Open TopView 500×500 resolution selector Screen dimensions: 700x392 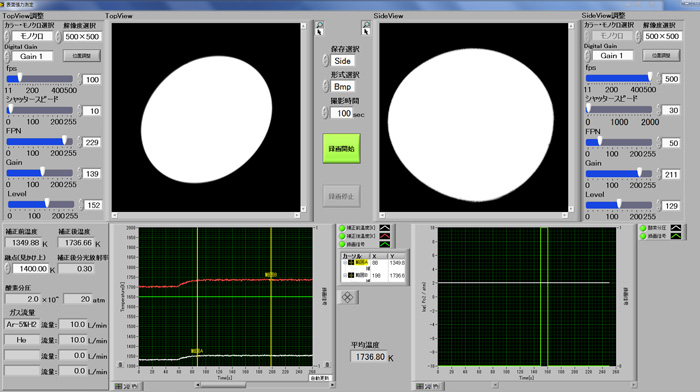tap(82, 37)
